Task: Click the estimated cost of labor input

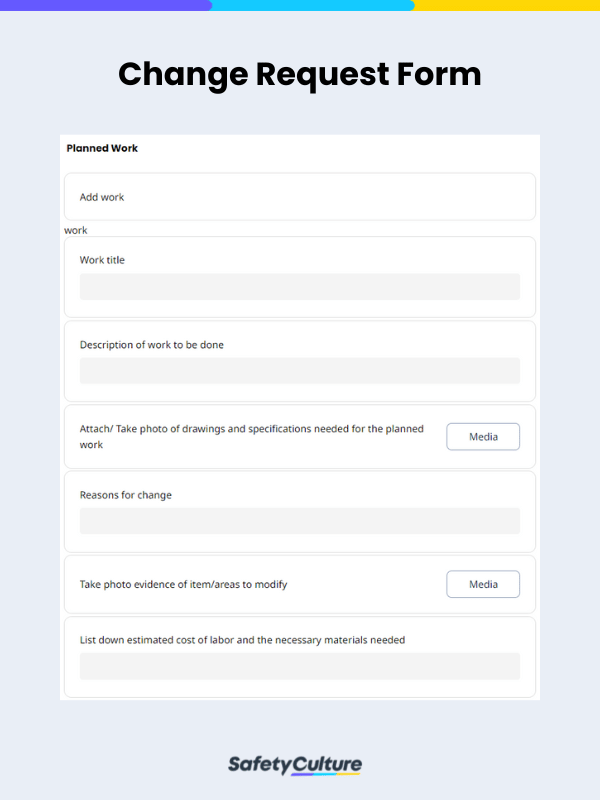Action: (x=300, y=666)
